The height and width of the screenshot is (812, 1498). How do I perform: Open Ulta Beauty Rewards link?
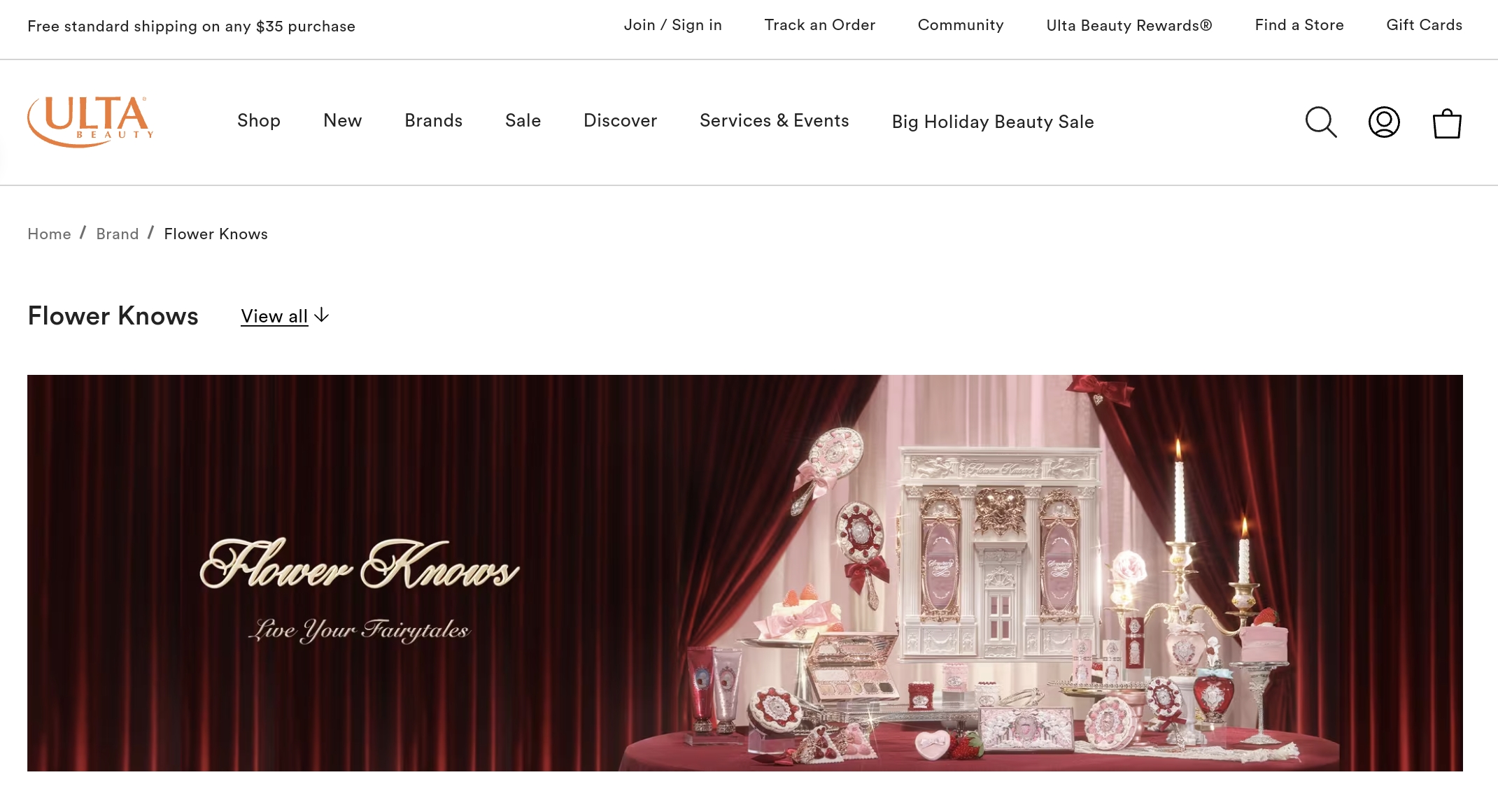point(1129,26)
